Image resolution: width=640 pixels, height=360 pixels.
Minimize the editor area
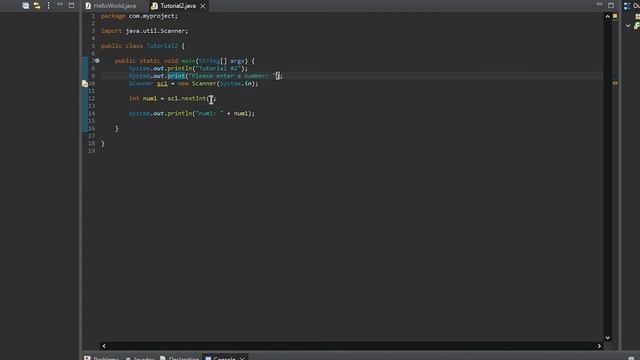click(x=599, y=4)
